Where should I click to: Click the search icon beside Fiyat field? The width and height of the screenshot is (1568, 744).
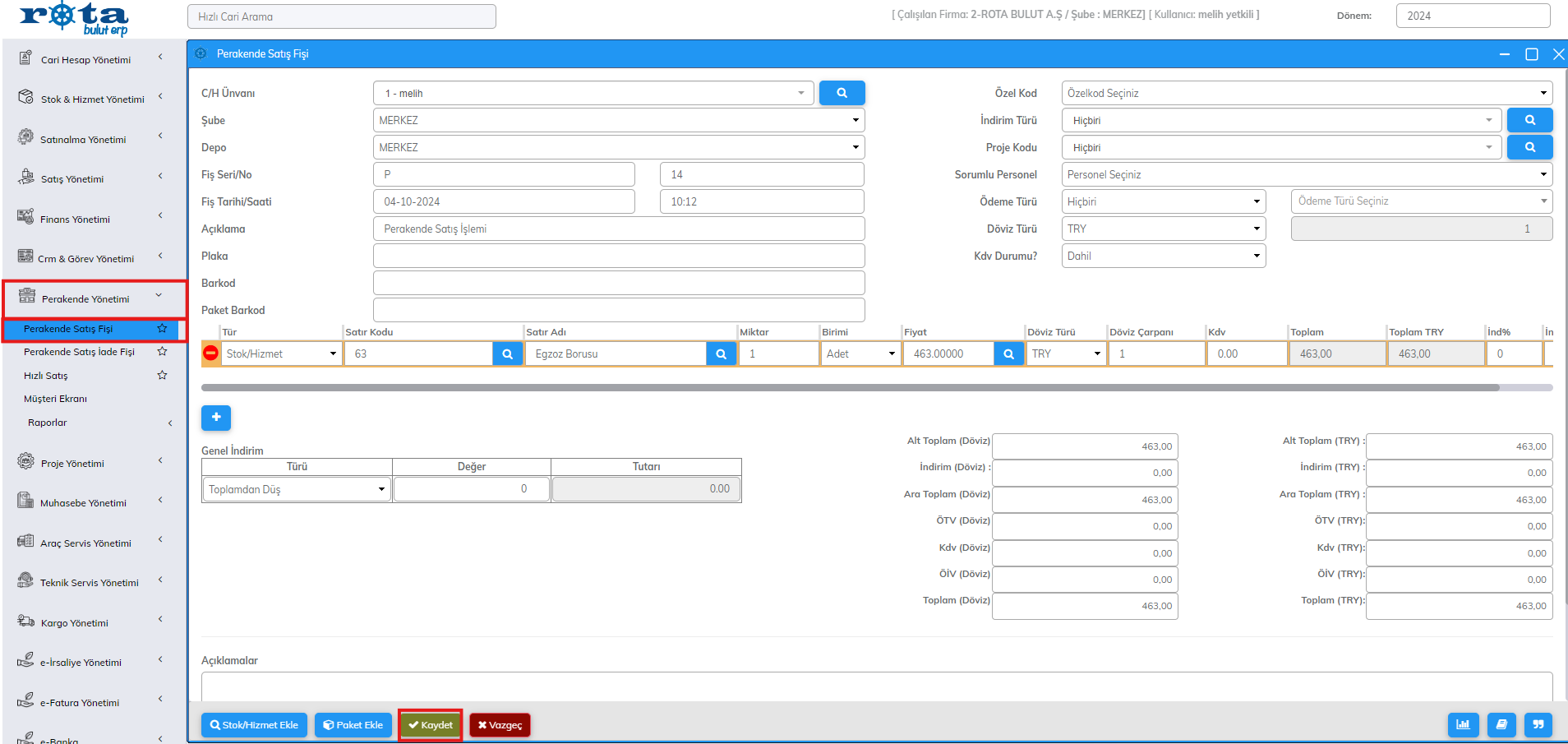click(x=1008, y=354)
